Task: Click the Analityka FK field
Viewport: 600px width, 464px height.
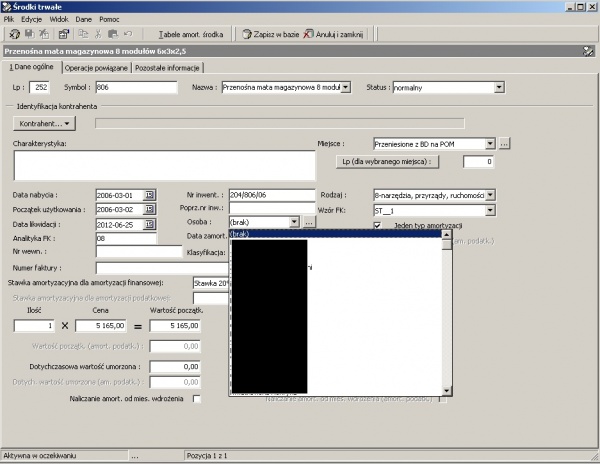Action: [126, 239]
